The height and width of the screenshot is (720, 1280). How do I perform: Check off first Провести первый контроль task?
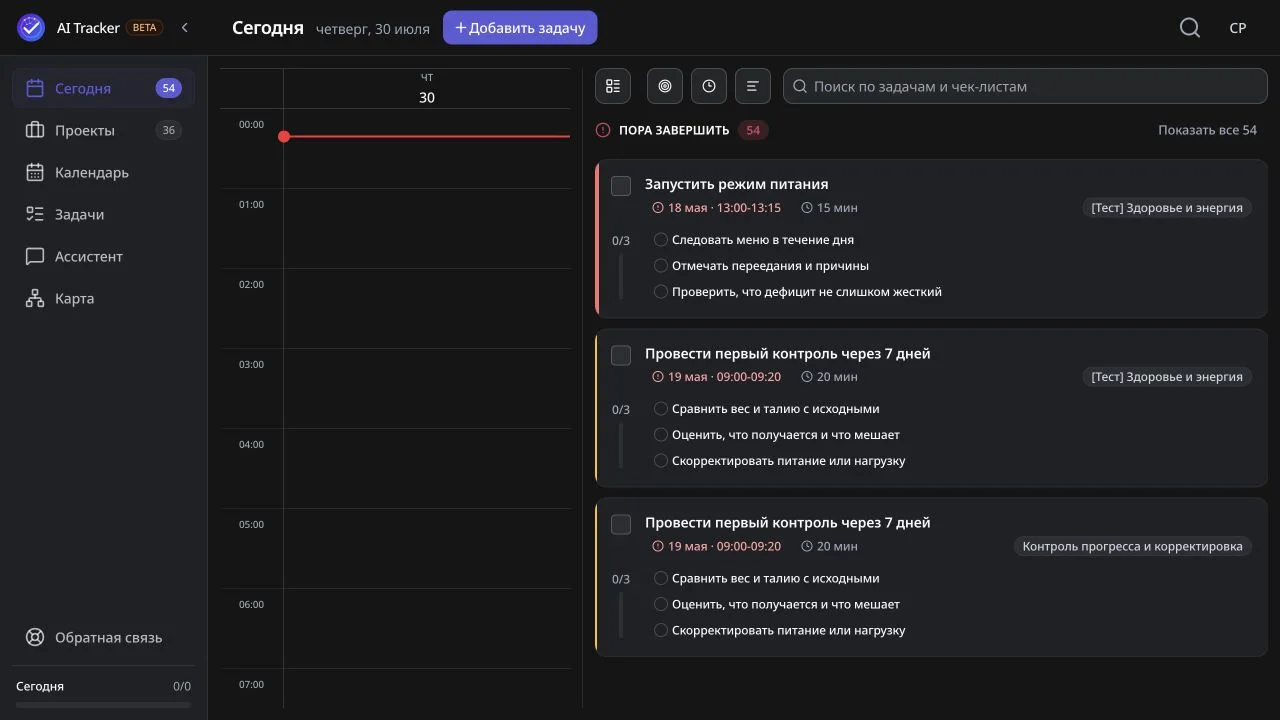(x=621, y=355)
